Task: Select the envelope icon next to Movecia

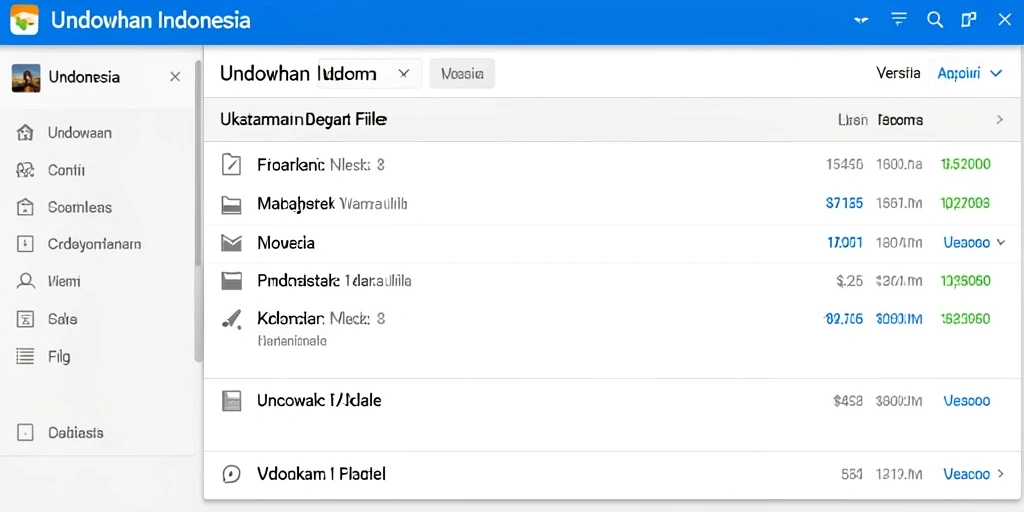Action: coord(231,243)
